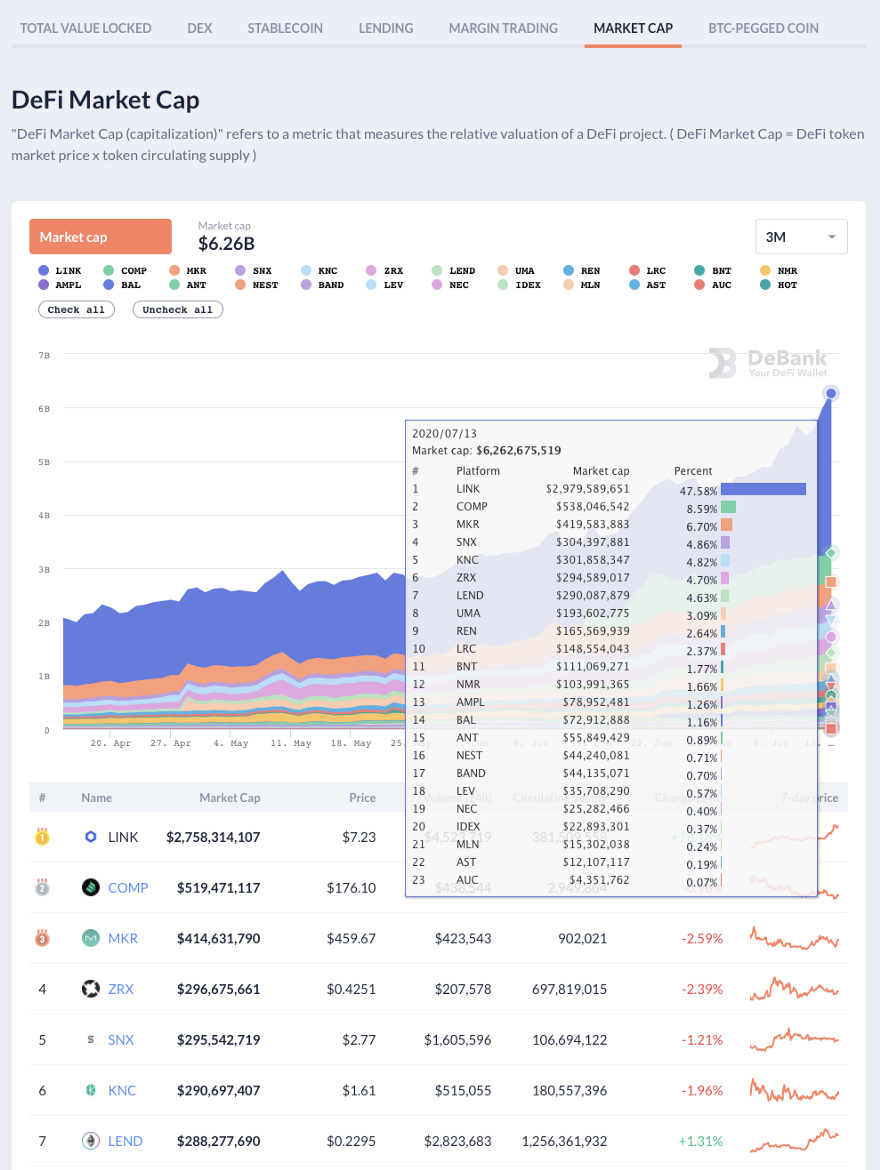Open the SNX token name link

pos(121,1039)
